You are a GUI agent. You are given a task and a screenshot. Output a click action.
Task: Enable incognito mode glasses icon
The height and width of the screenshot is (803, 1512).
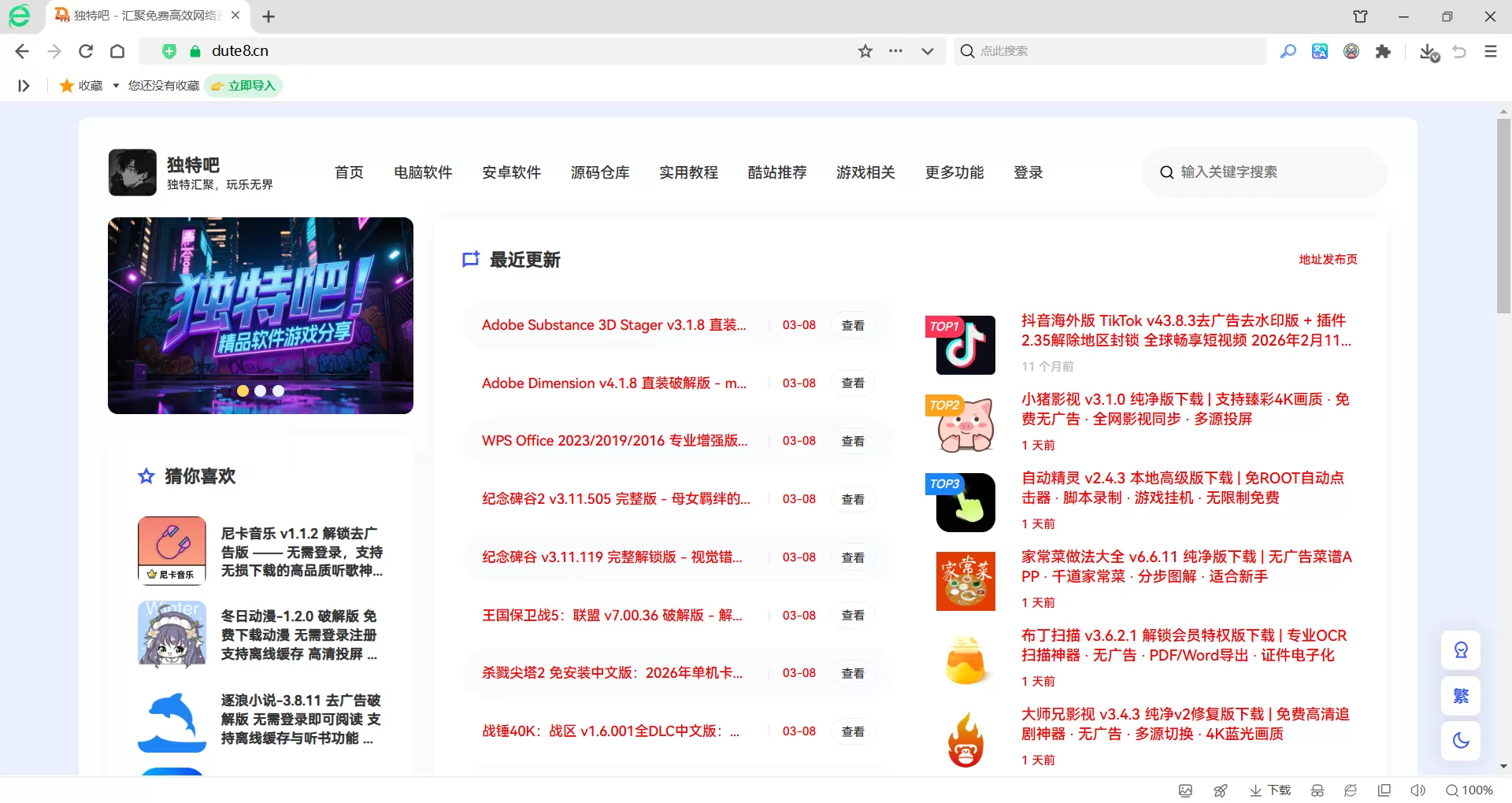[1316, 790]
